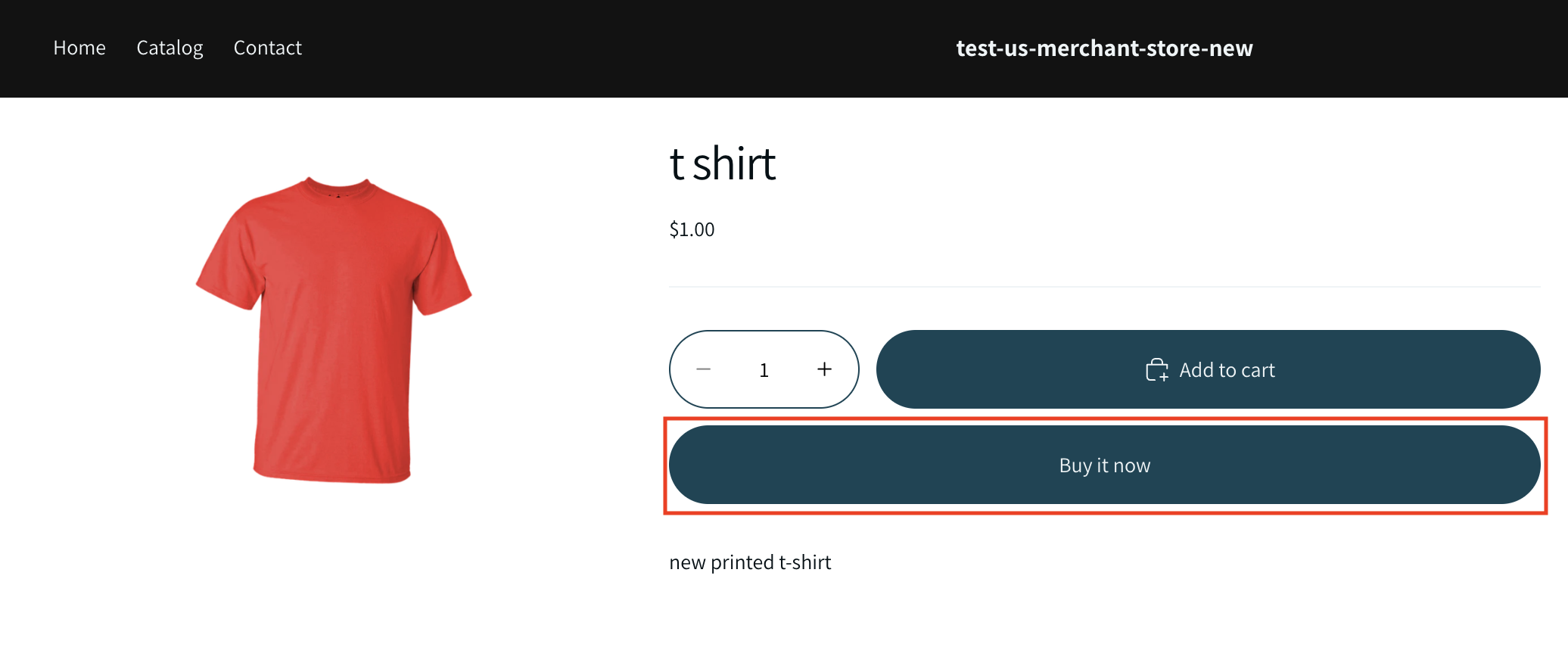Click the $1.00 price text

point(692,229)
